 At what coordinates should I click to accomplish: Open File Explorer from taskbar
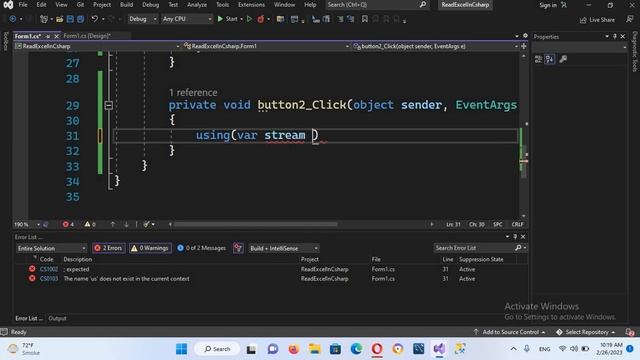click(314, 349)
